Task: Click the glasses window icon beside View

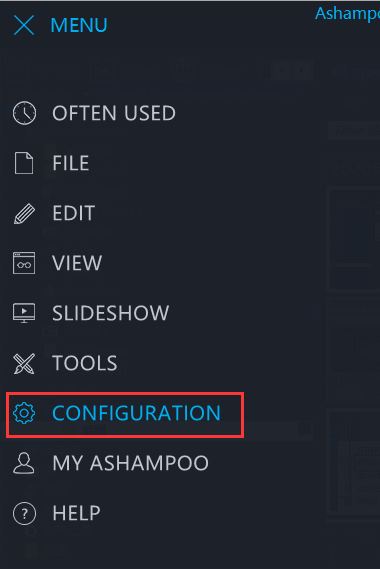Action: click(24, 263)
